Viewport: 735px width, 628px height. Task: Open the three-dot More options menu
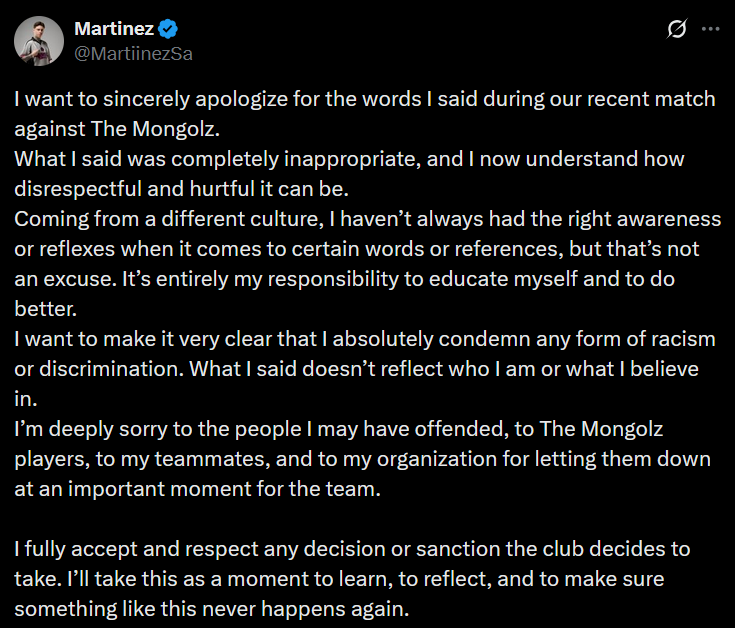tap(710, 29)
